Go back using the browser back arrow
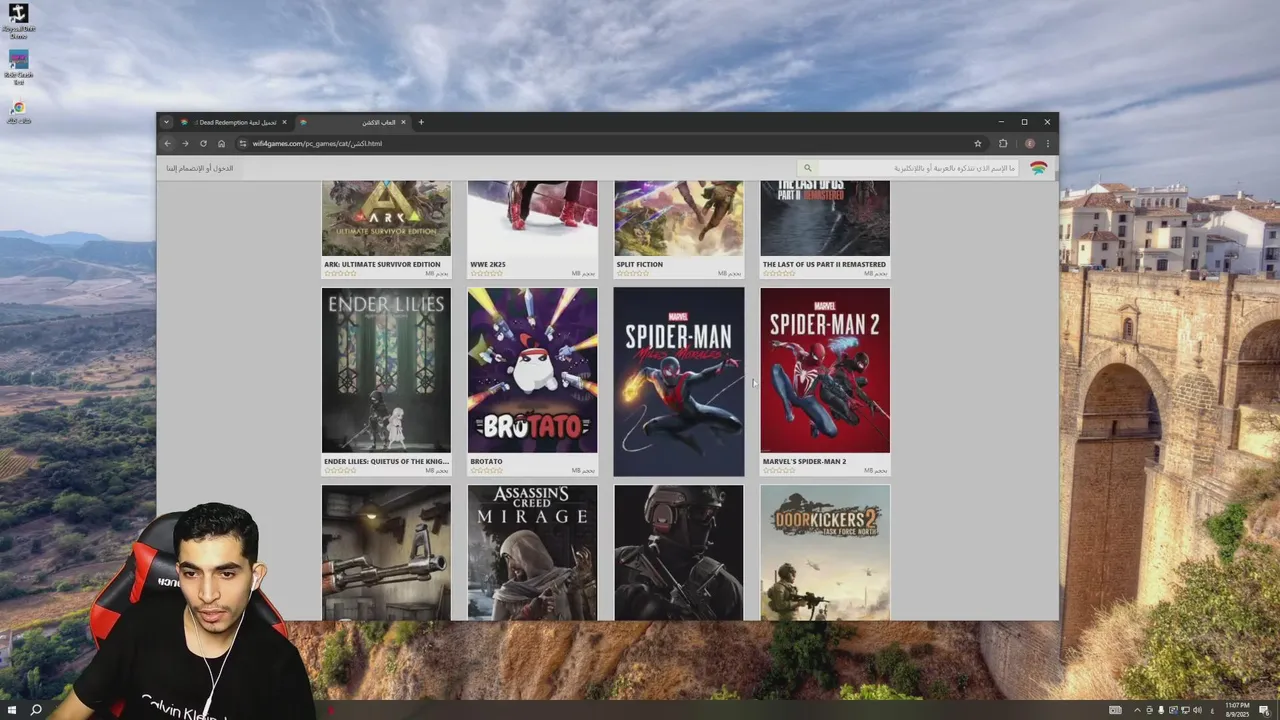Screen dimensions: 1280x720 (x=168, y=143)
